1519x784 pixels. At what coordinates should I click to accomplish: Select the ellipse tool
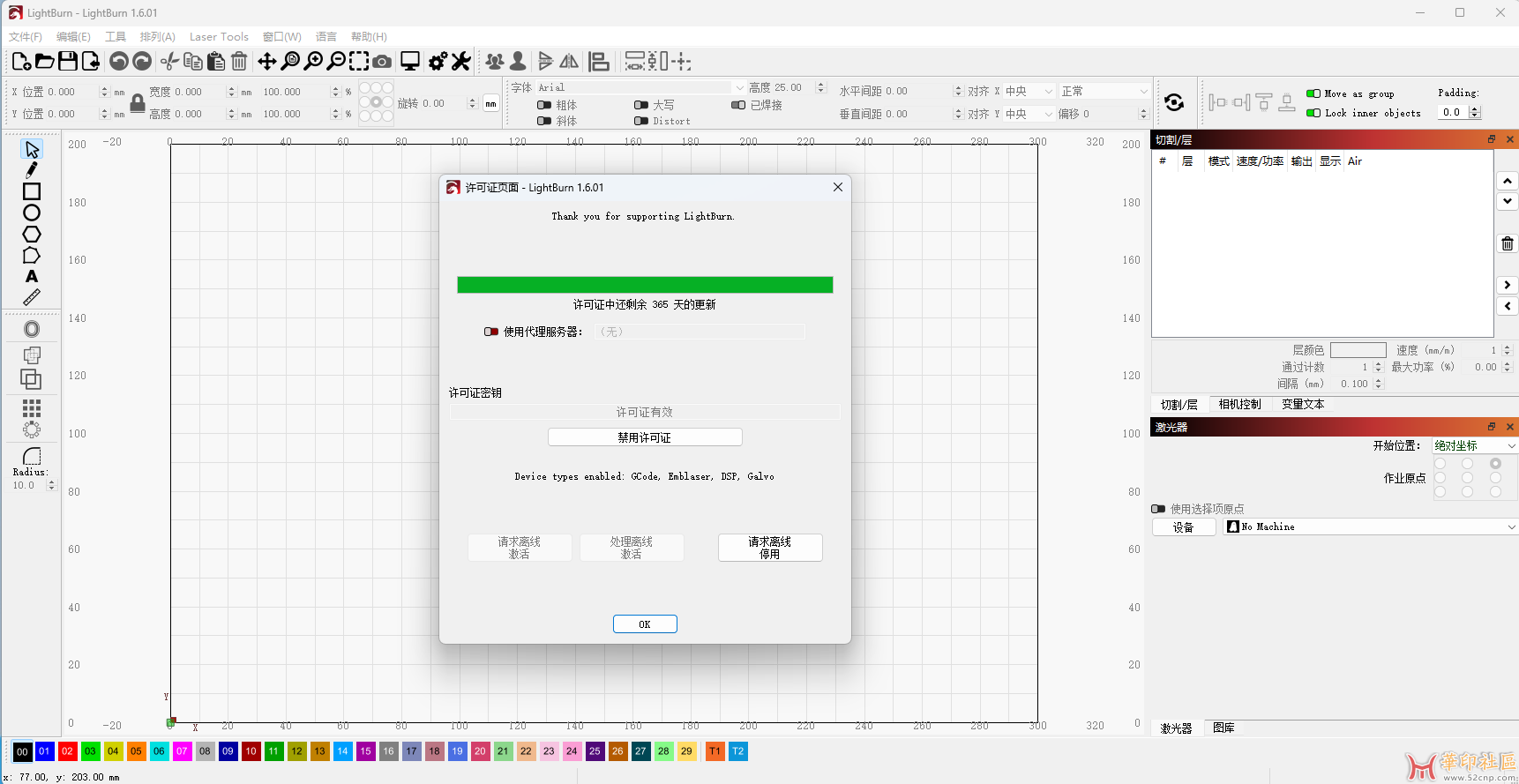coord(32,213)
